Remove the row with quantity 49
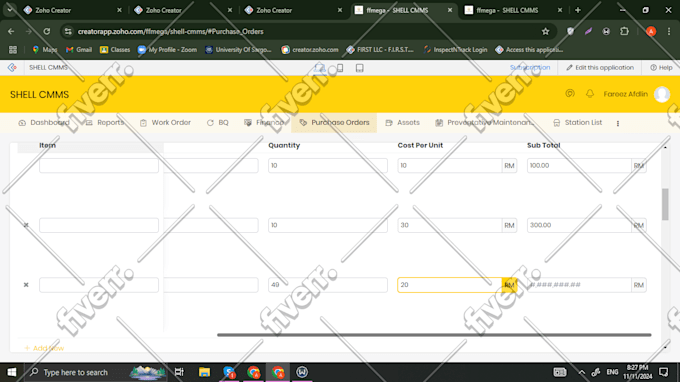 pyautogui.click(x=26, y=285)
